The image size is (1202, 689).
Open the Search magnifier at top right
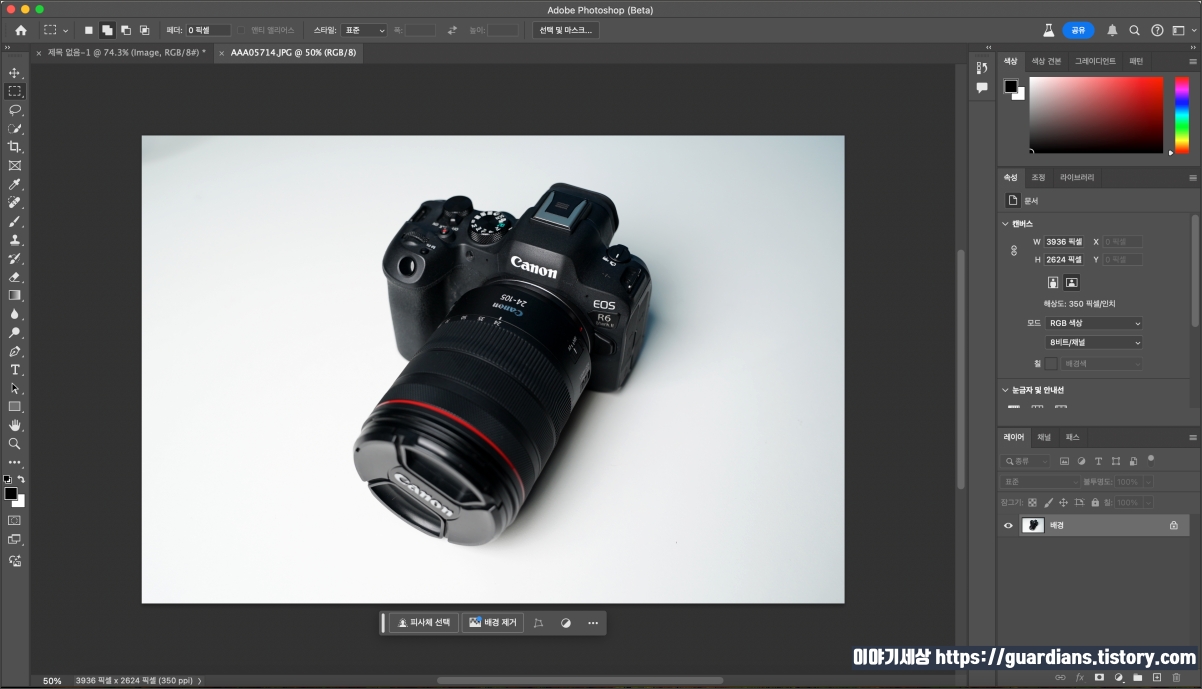click(x=1135, y=30)
